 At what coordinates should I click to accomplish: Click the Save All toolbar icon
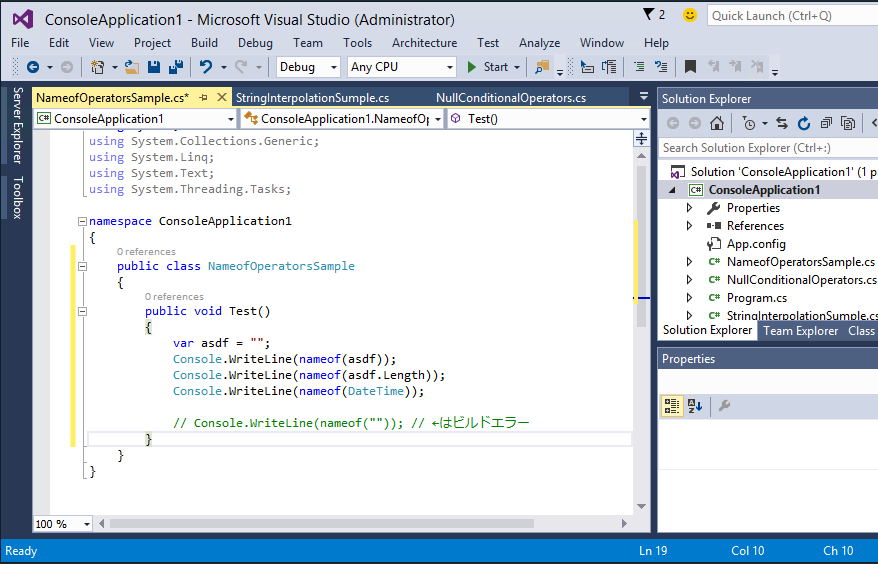coord(176,67)
